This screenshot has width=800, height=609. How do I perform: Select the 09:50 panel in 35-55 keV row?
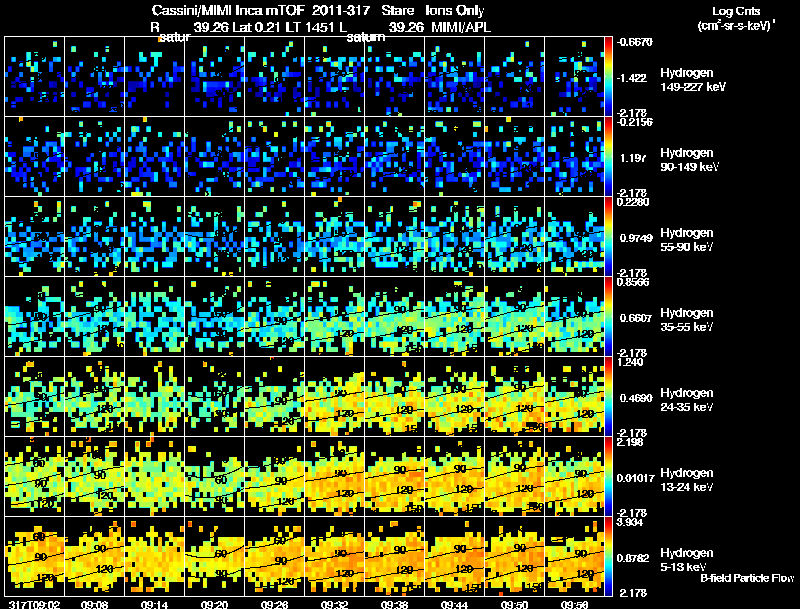coord(514,316)
